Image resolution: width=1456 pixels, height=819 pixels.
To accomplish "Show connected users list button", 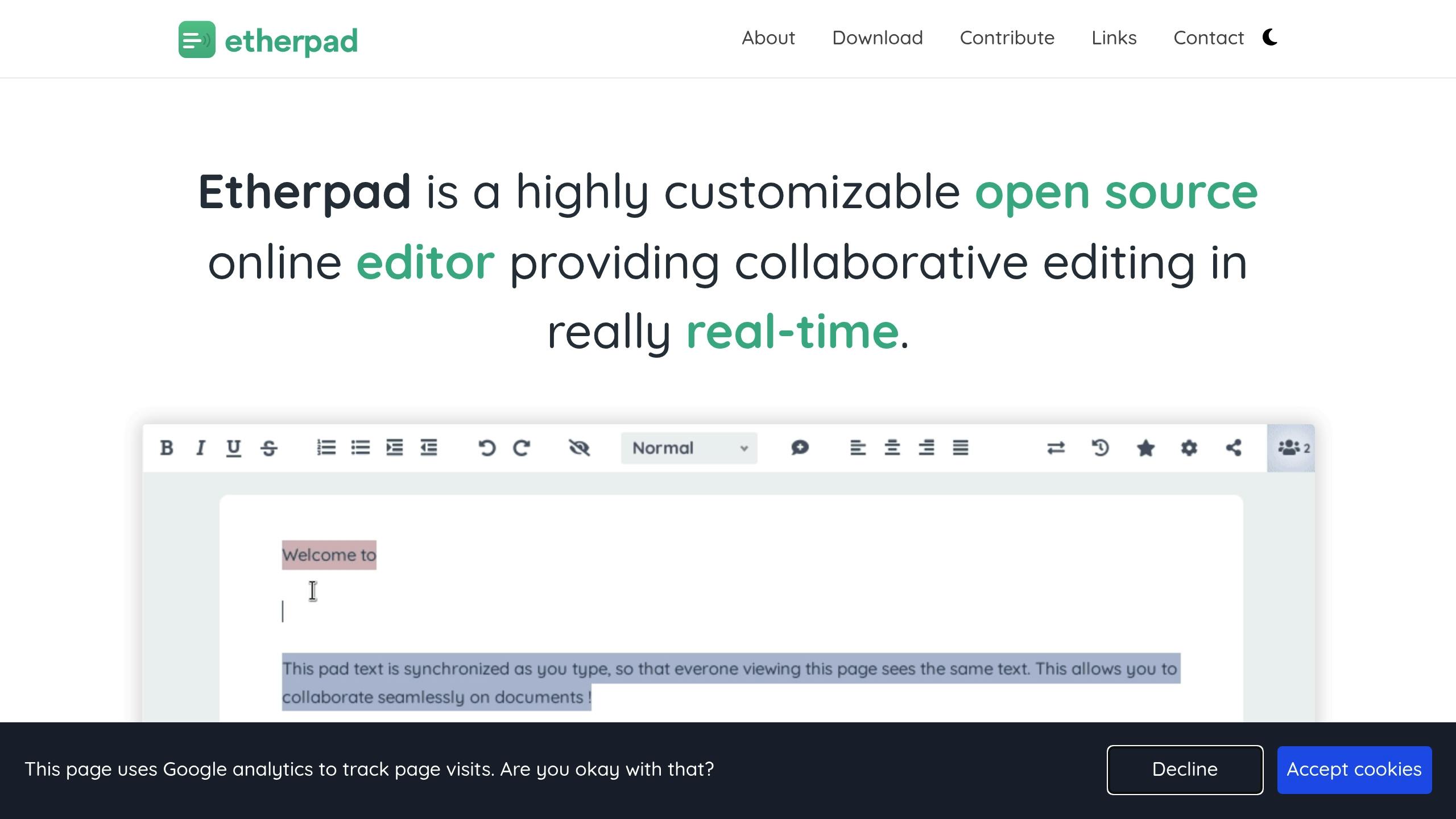I will pyautogui.click(x=1290, y=448).
